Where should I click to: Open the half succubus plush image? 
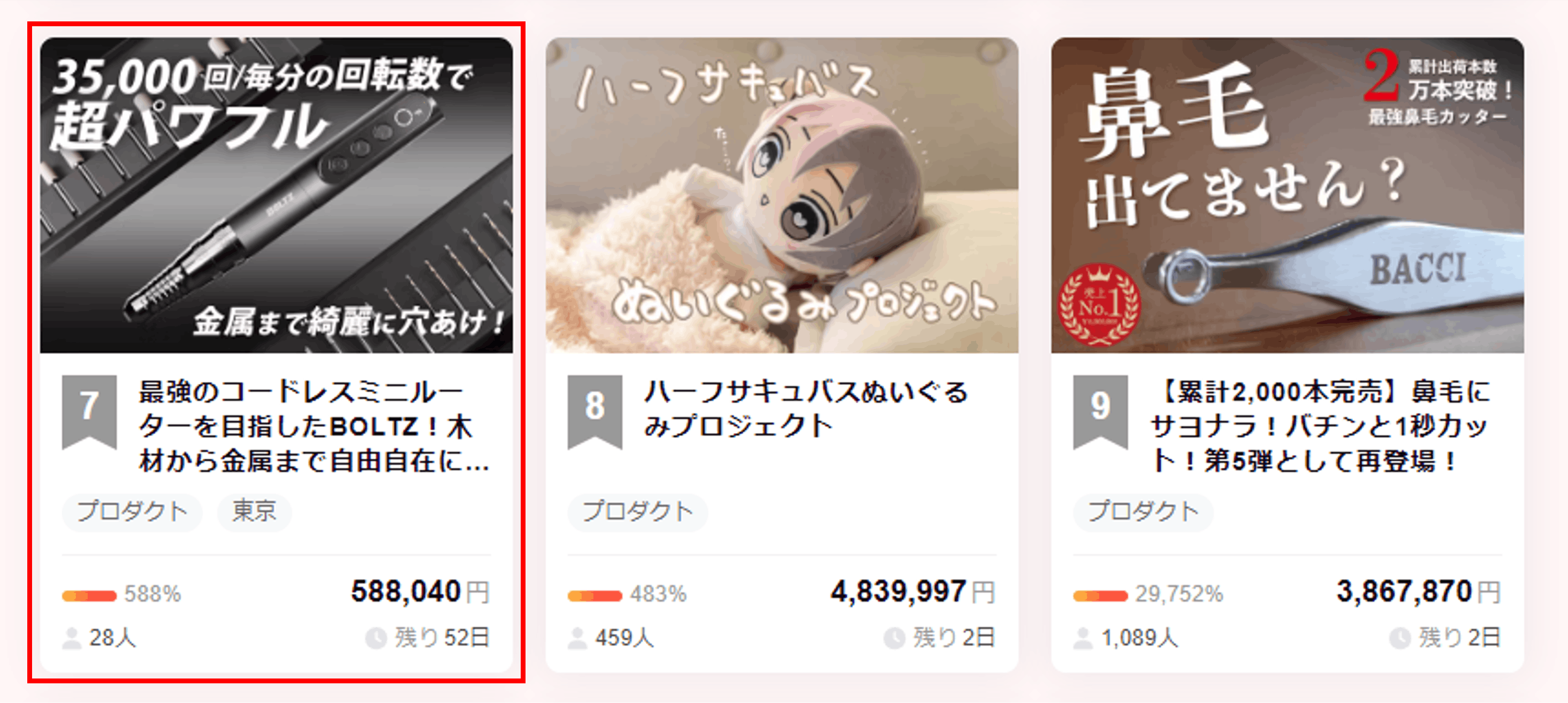(782, 195)
